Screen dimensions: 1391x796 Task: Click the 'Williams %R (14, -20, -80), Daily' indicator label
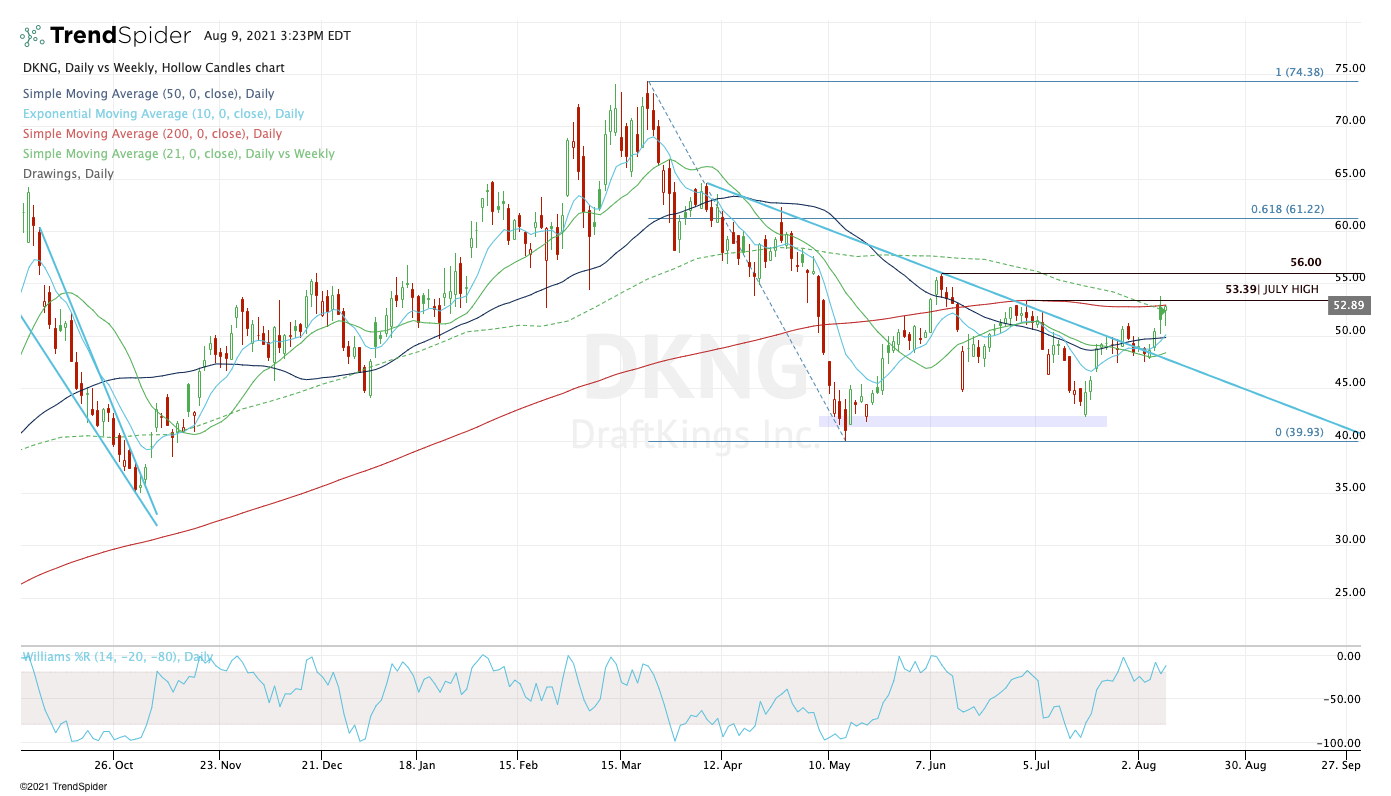(x=117, y=657)
